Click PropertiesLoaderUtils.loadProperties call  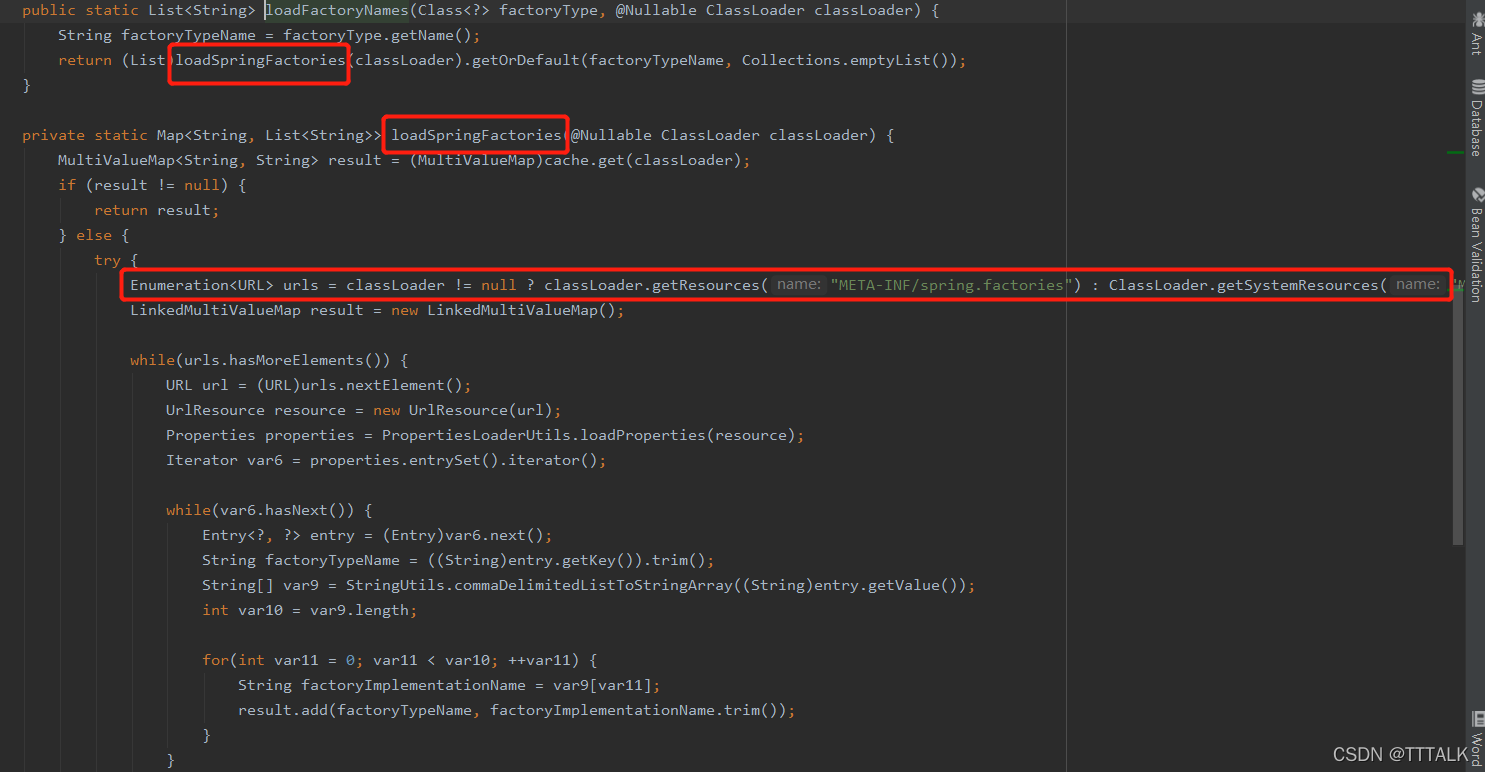[589, 435]
